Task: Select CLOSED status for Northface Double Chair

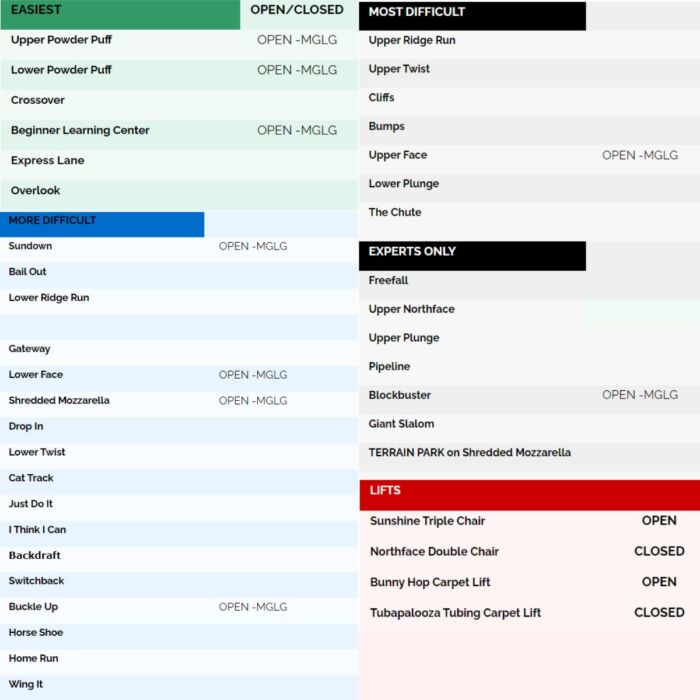Action: 659,551
